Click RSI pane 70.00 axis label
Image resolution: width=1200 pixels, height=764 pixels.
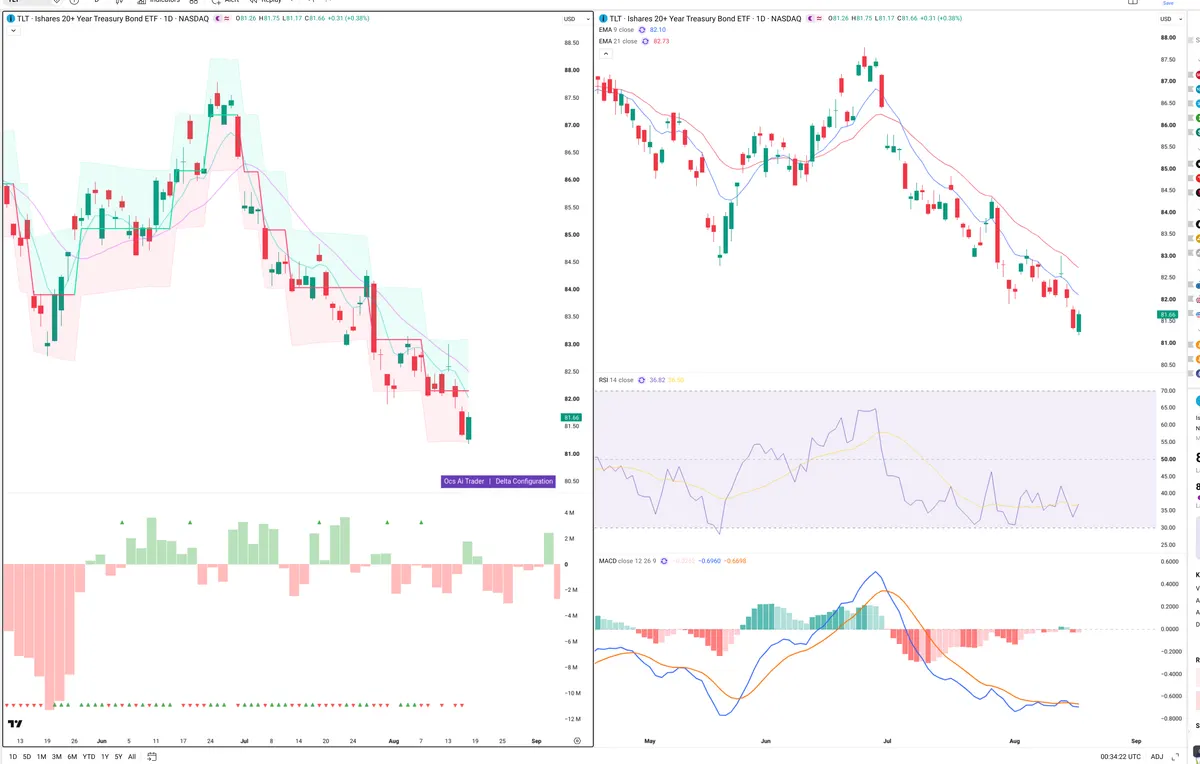(x=1166, y=391)
